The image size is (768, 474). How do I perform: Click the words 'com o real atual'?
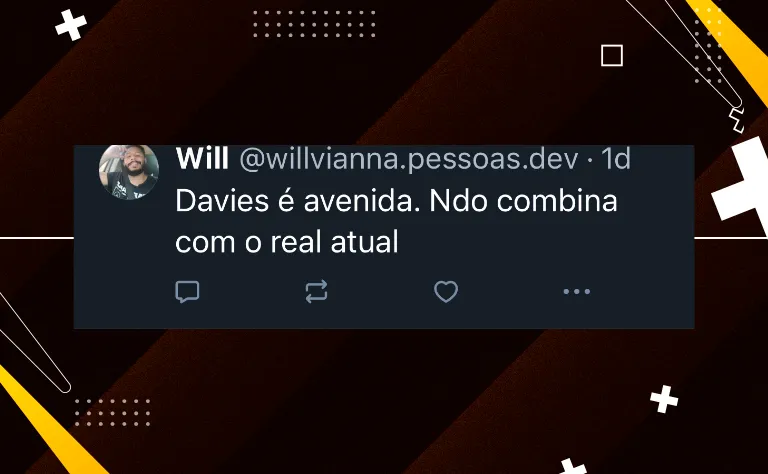point(287,241)
